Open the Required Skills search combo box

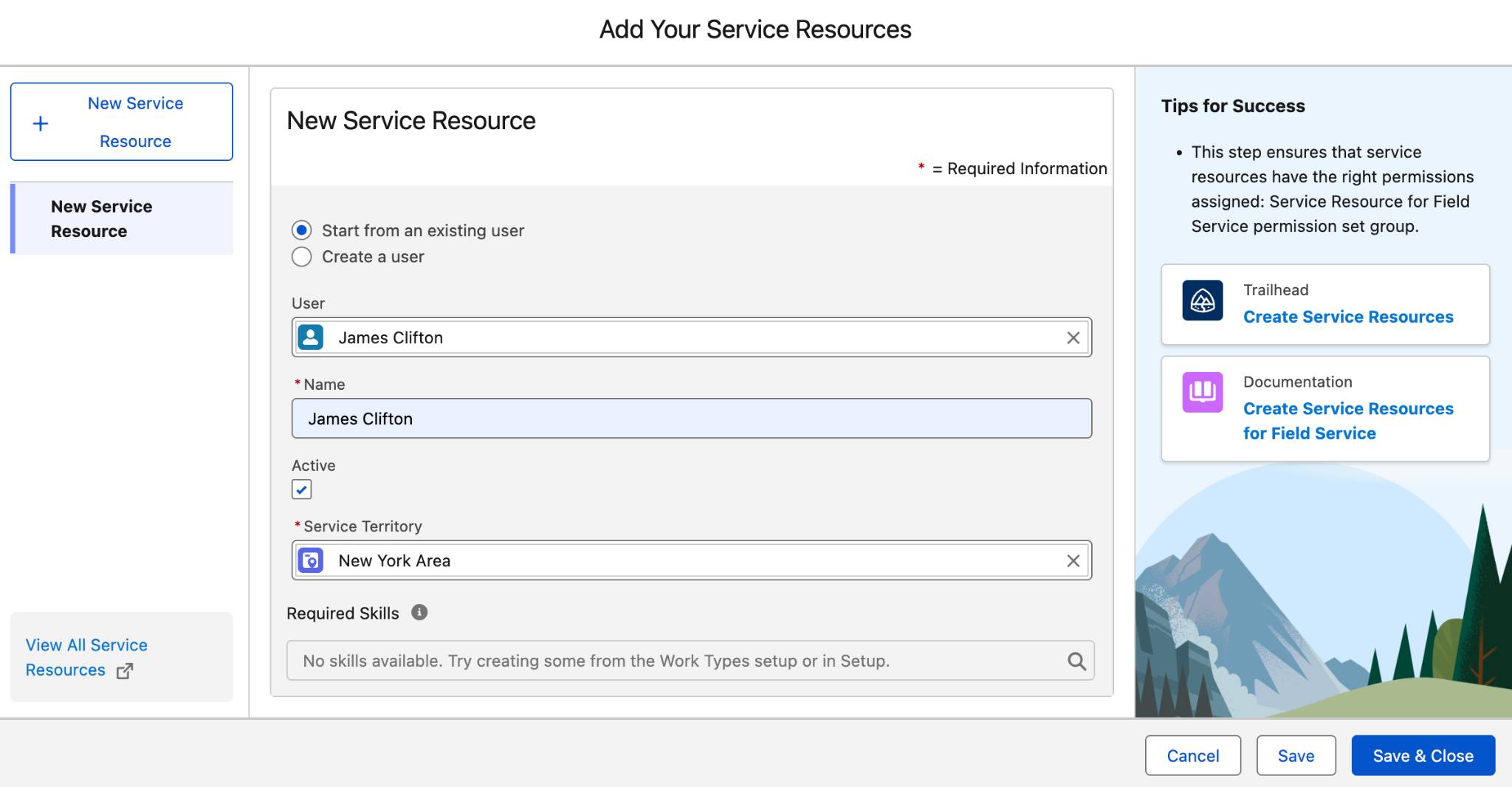coord(690,661)
